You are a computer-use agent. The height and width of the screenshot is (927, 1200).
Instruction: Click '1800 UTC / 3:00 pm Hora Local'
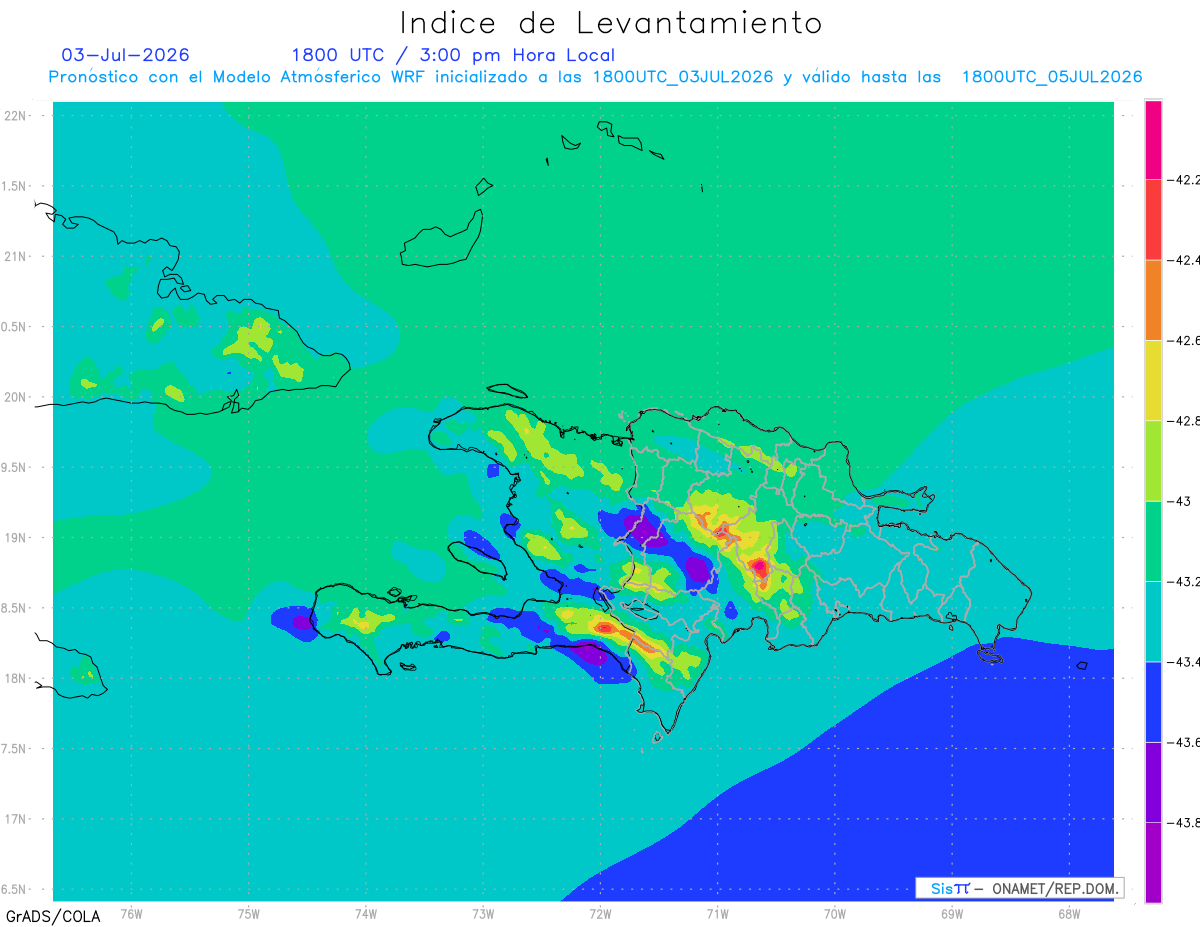[453, 55]
